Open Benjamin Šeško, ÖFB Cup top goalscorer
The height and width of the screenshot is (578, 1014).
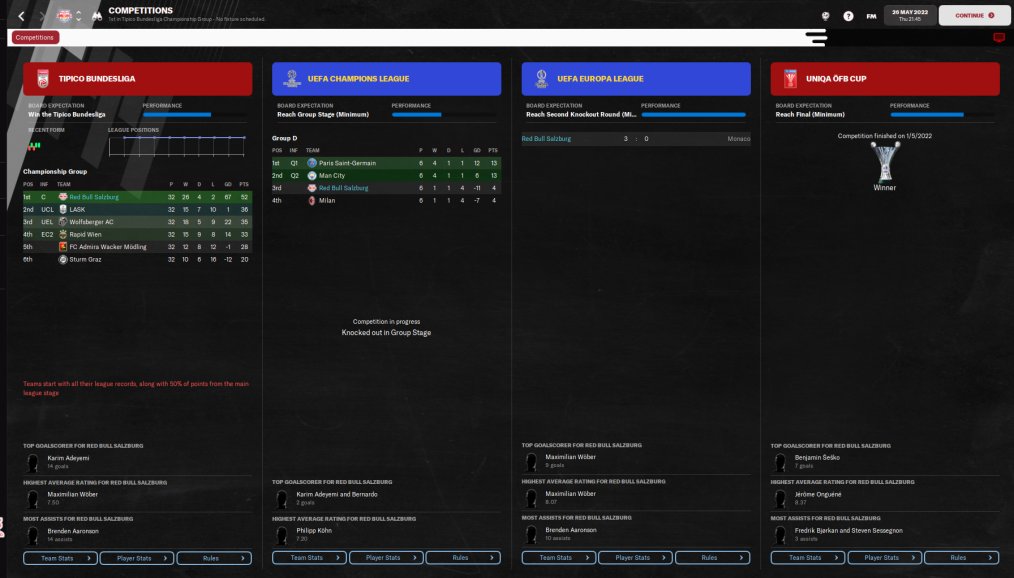pos(817,458)
